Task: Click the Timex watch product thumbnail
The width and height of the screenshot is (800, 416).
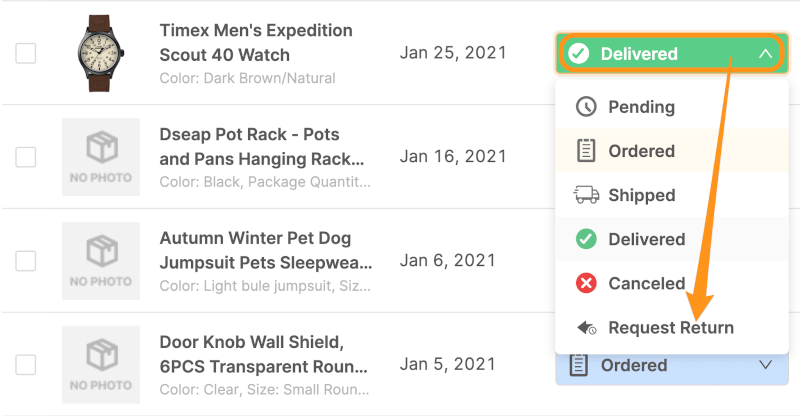Action: tap(101, 53)
